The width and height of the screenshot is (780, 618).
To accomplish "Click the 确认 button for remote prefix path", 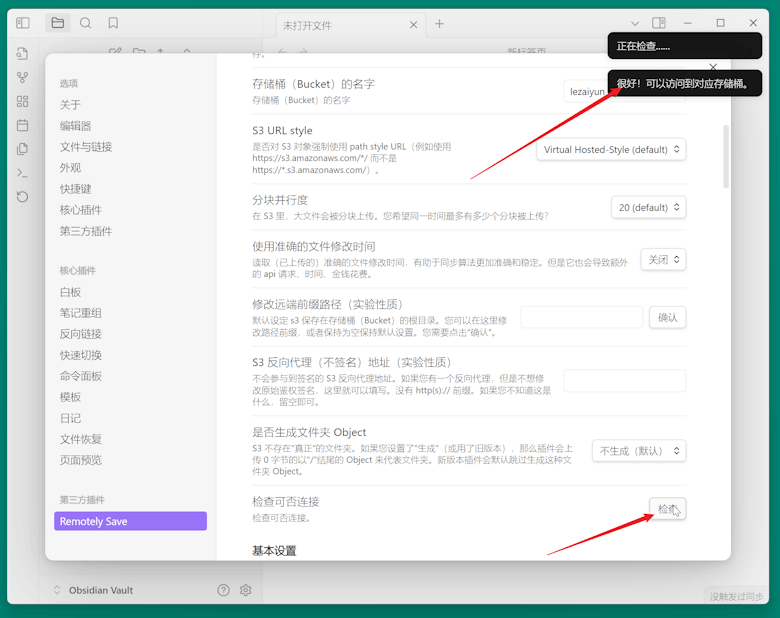I will click(667, 317).
